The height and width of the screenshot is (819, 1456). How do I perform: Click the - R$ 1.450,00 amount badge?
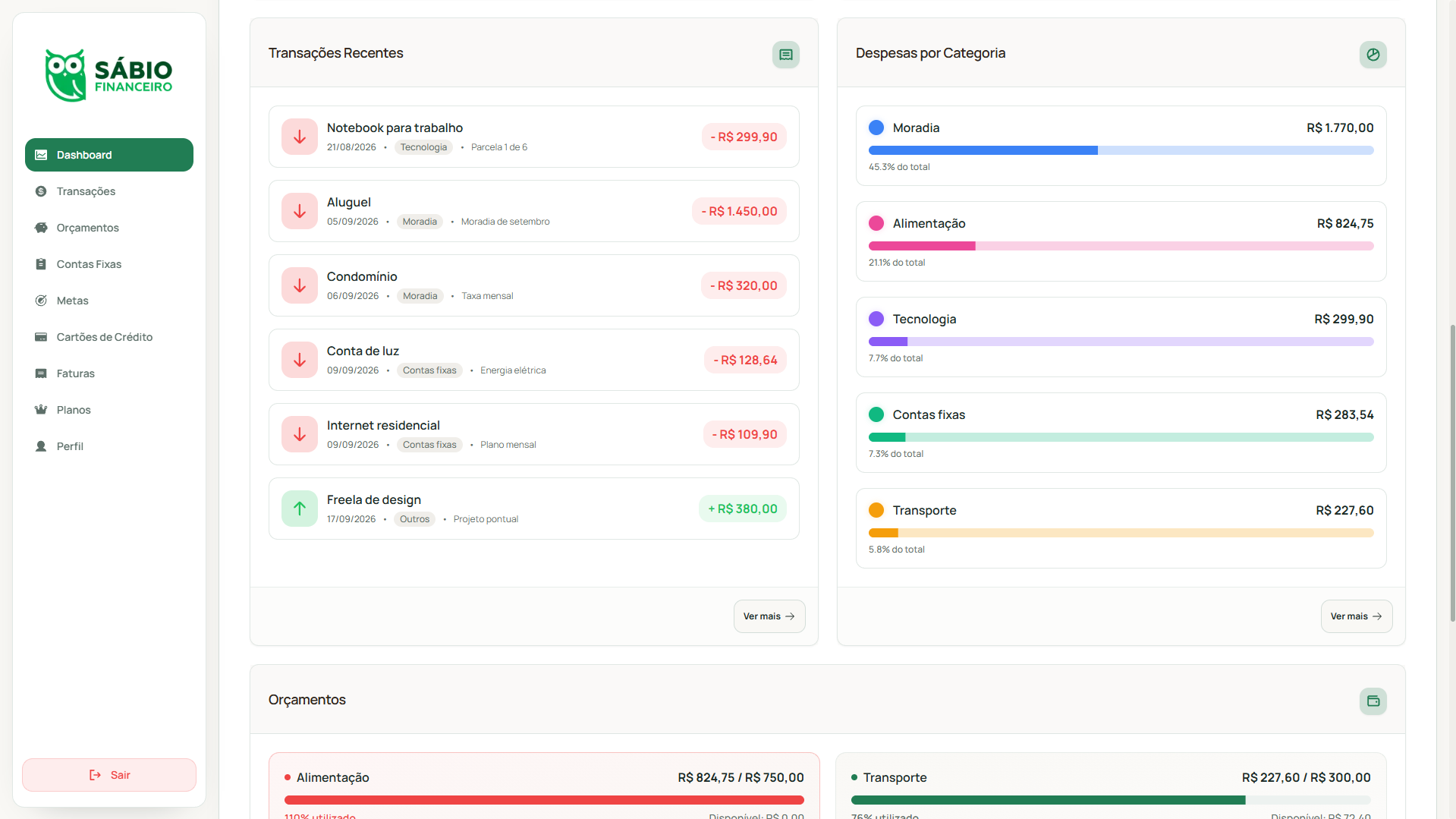pos(739,211)
